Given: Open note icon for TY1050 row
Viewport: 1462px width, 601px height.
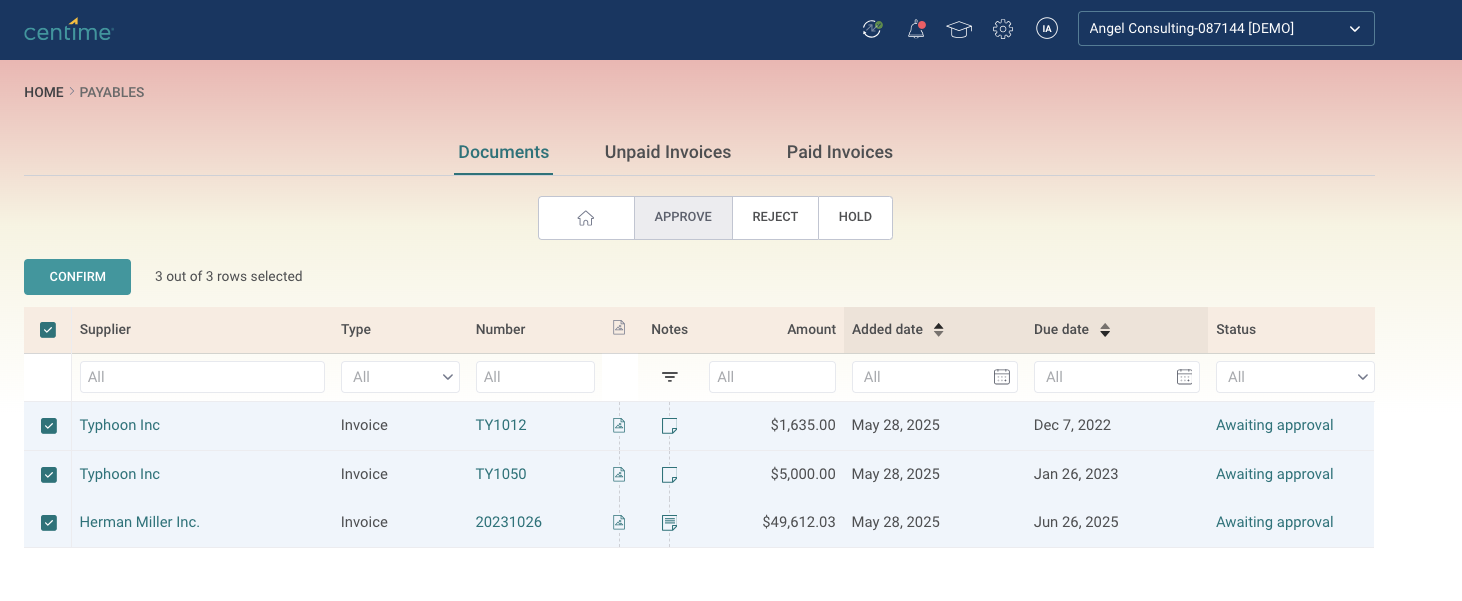Looking at the screenshot, I should [x=670, y=475].
